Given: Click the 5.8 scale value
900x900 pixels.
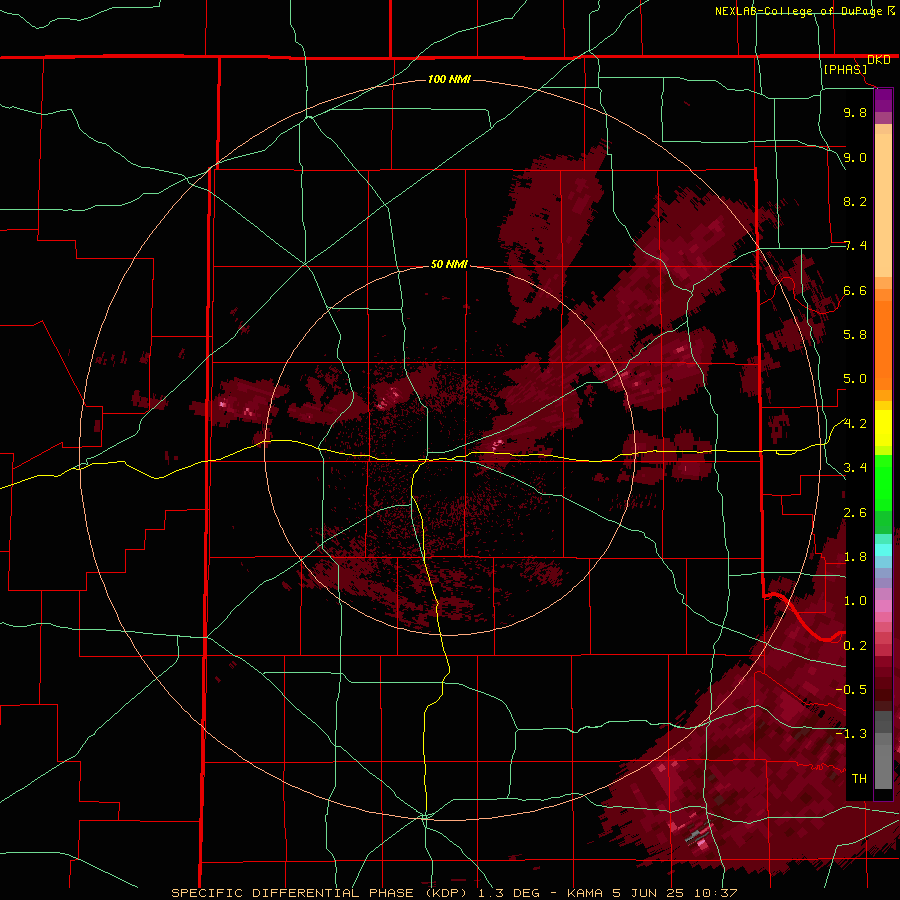Looking at the screenshot, I should 855,335.
